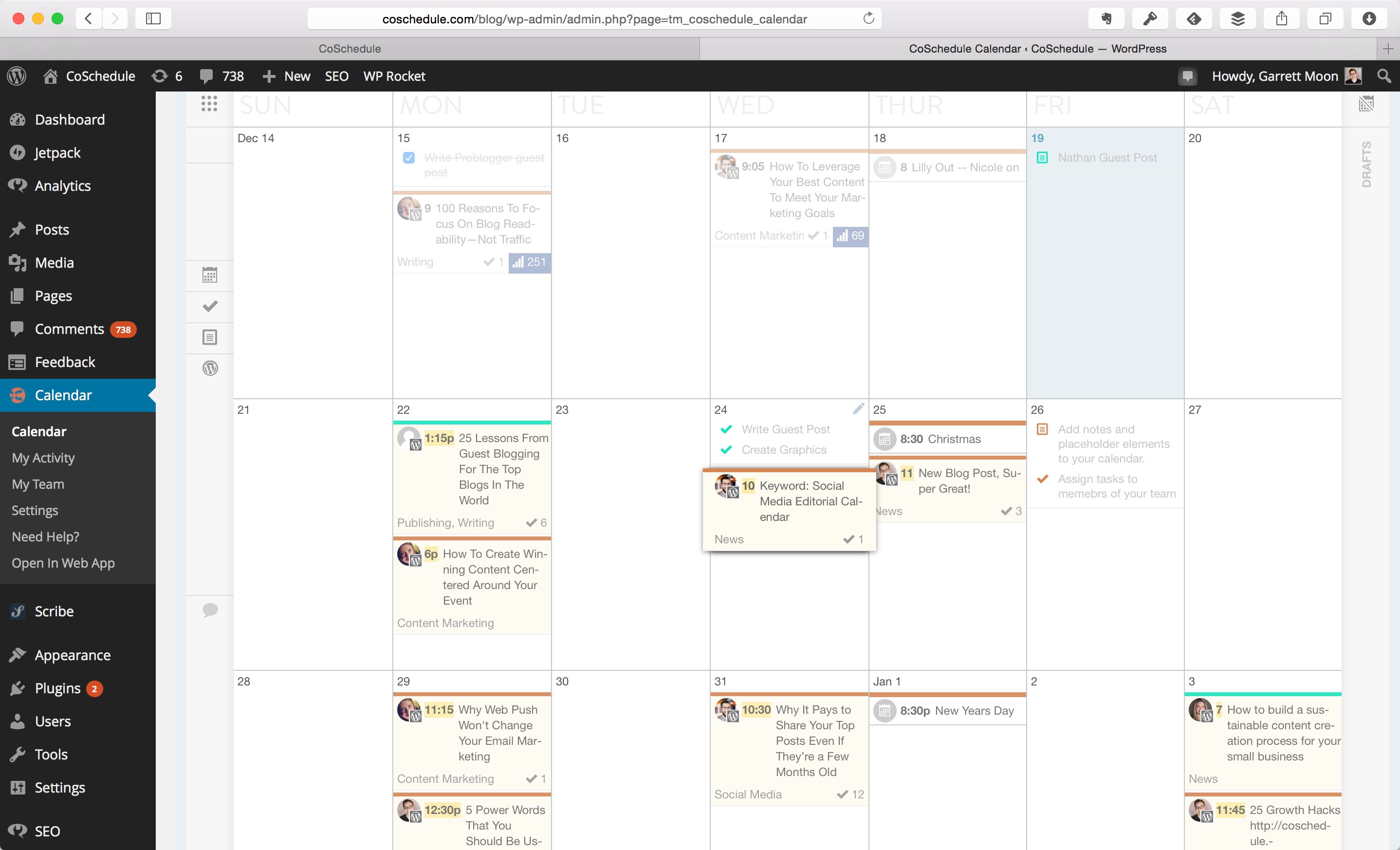Click the notes document icon in the tool strip
Screen dimensions: 1400x850
(x=210, y=337)
